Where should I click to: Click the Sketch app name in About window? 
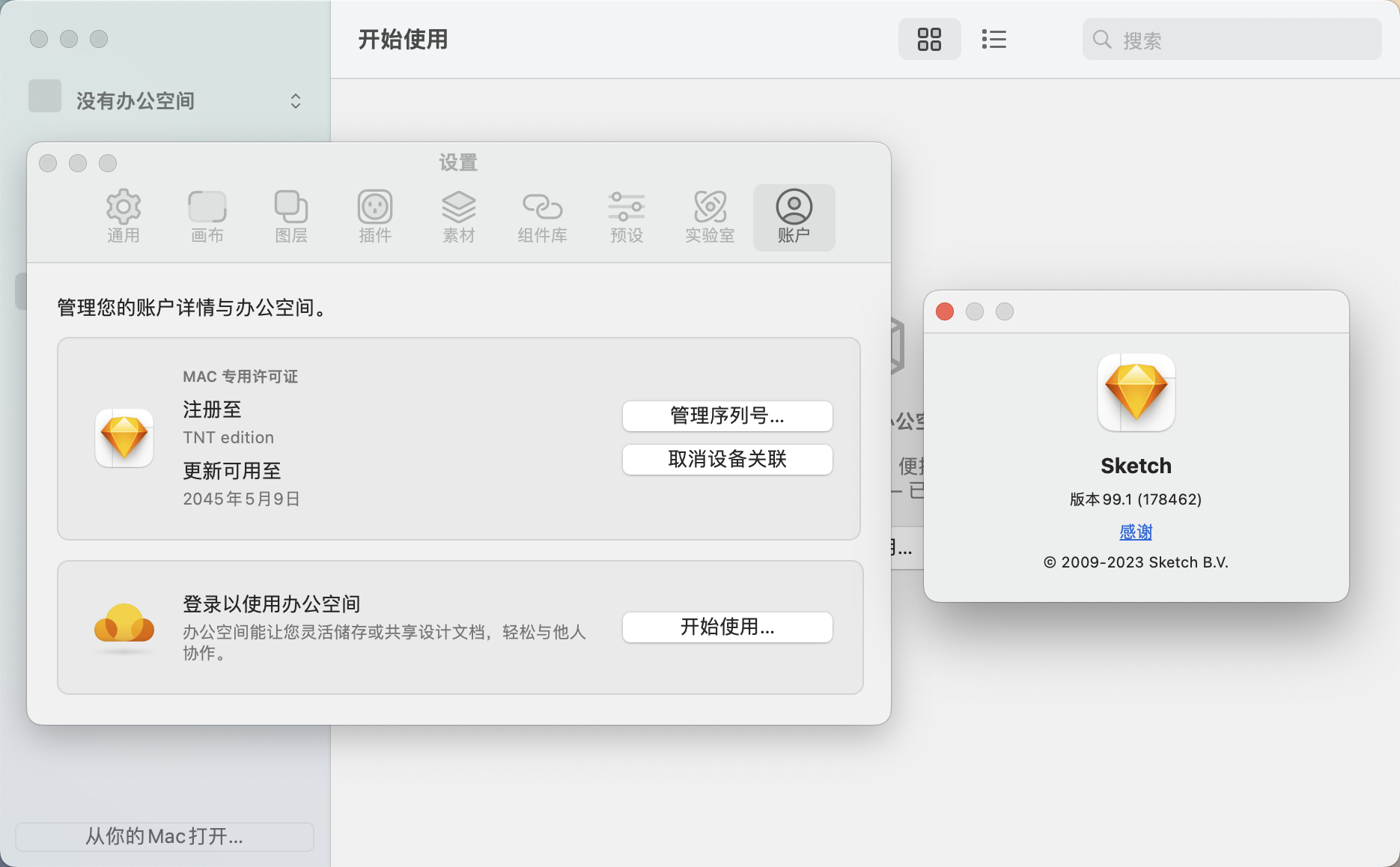point(1136,466)
